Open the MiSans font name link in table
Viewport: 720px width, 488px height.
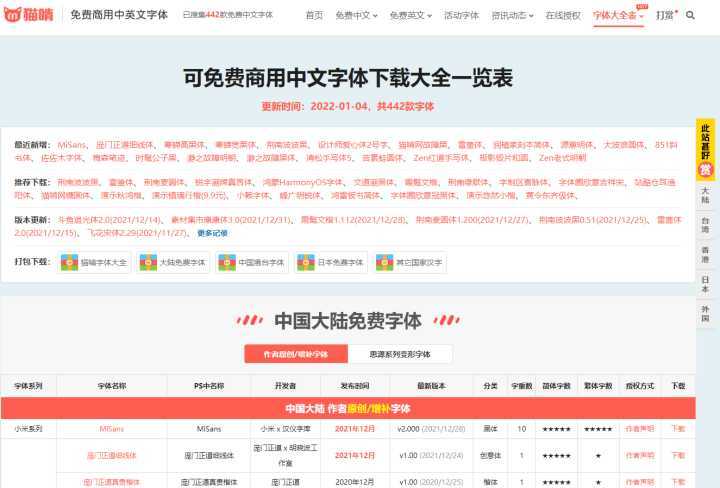point(112,429)
